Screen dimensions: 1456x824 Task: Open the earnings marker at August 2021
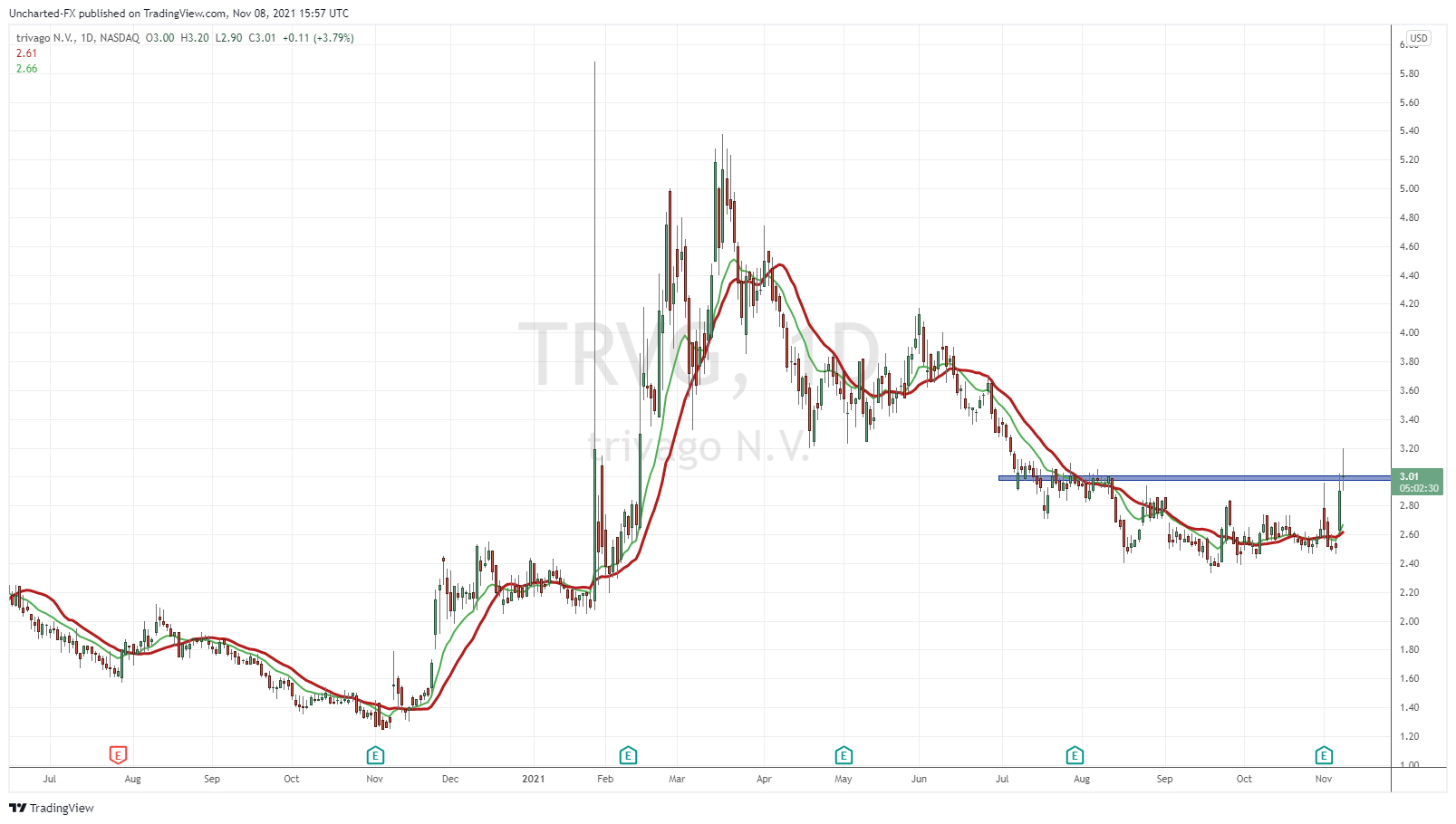tap(1075, 755)
